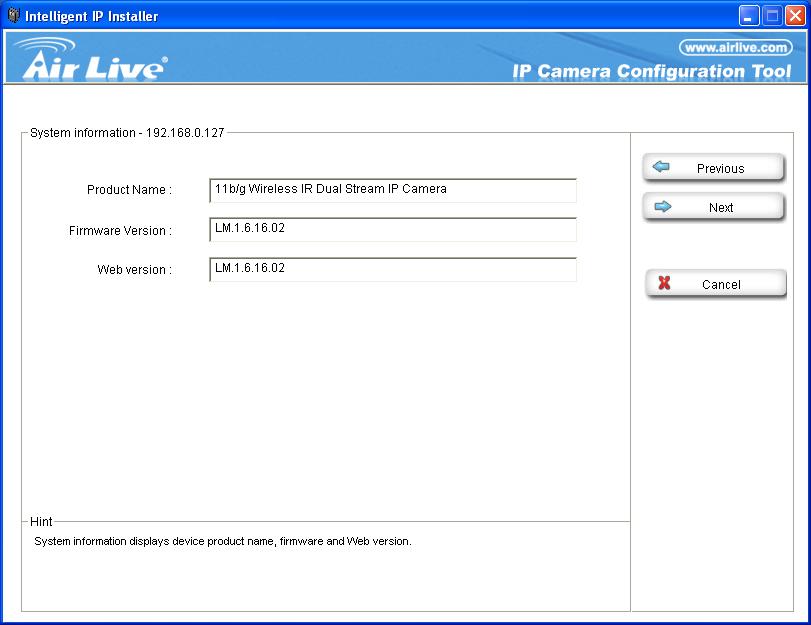Click the System information group title
The image size is (811, 625).
click(x=128, y=133)
